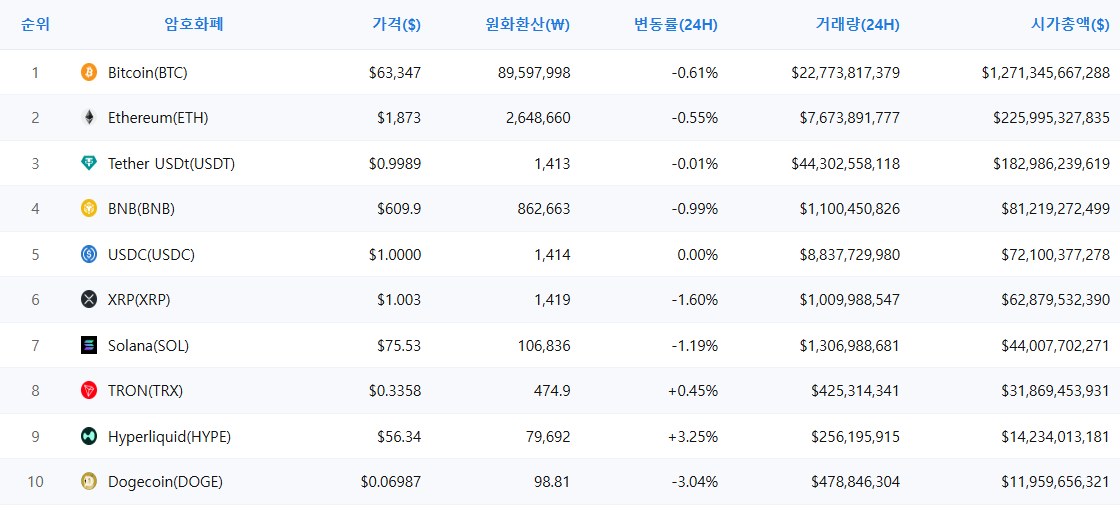Select Solana market cap $44,007,702,271
Image resolution: width=1120 pixels, height=514 pixels.
click(1056, 346)
